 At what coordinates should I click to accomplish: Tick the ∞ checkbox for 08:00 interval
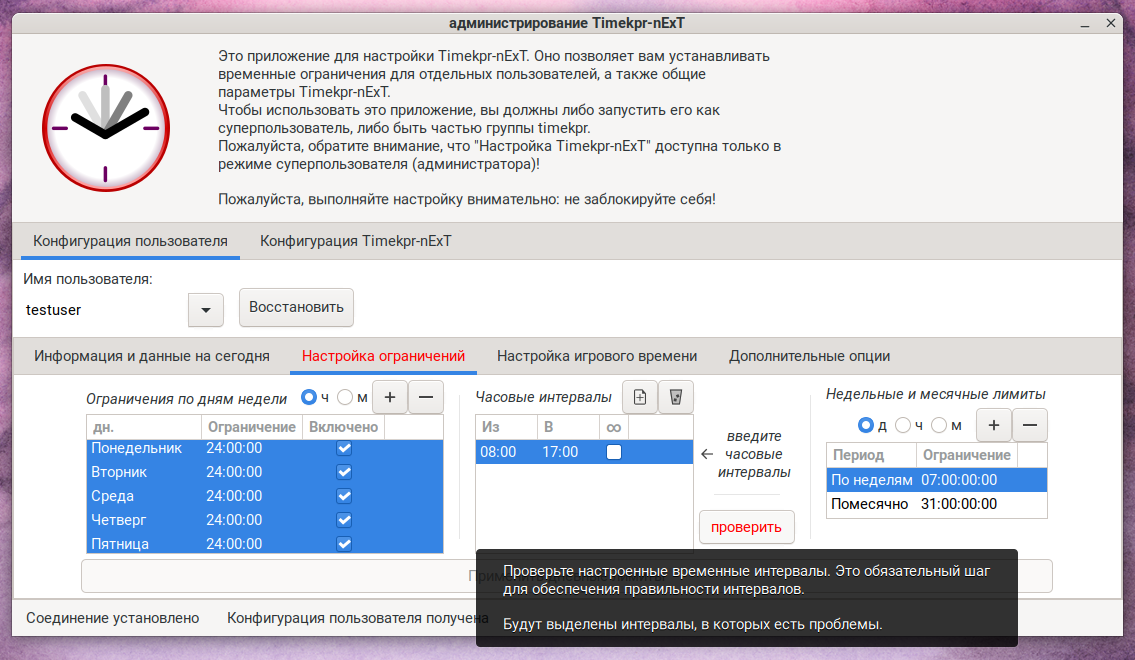614,452
